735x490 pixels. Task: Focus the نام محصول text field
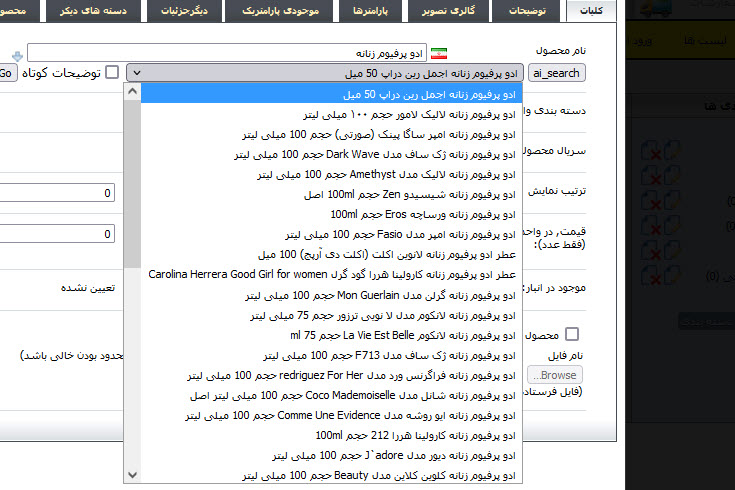[227, 53]
